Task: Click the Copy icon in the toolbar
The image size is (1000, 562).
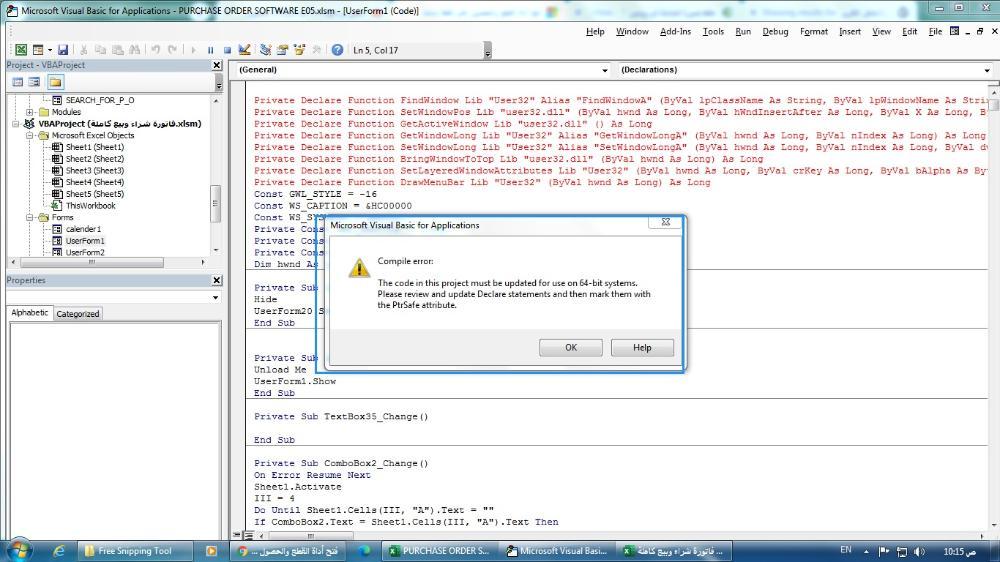Action: pos(100,50)
